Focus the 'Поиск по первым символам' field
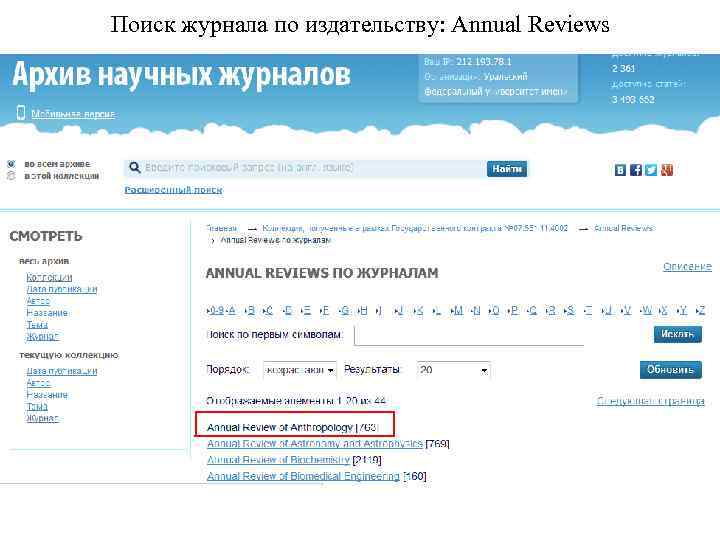Screen dimensions: 720x540 (469, 335)
